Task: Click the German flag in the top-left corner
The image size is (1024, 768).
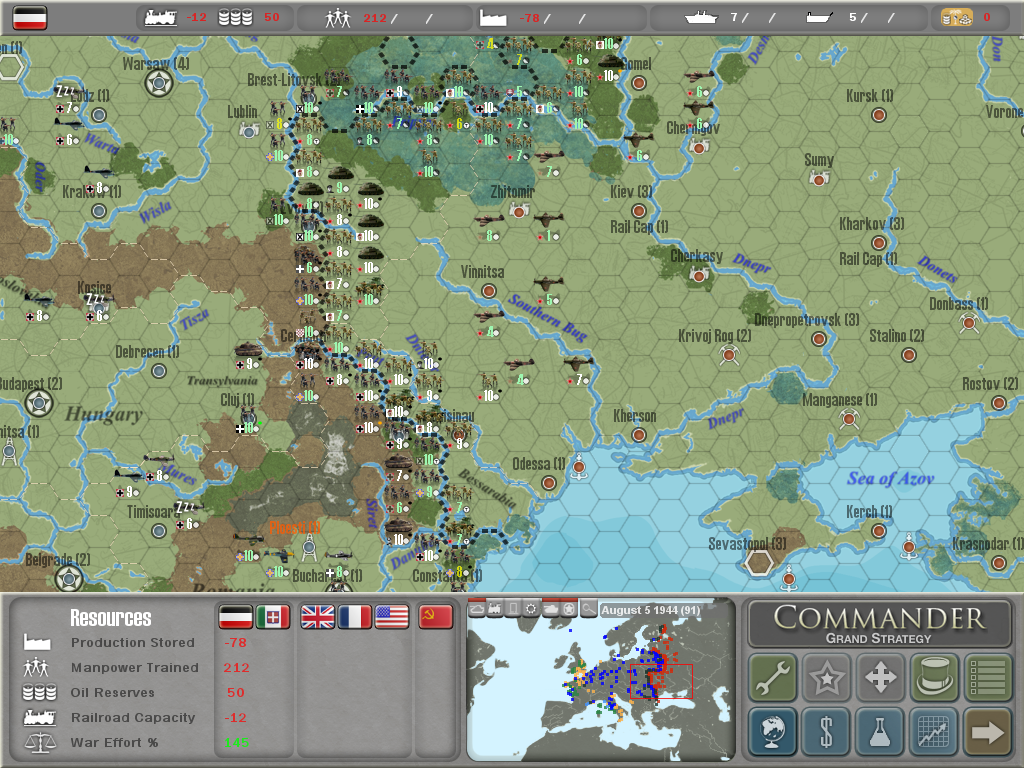Action: click(30, 18)
